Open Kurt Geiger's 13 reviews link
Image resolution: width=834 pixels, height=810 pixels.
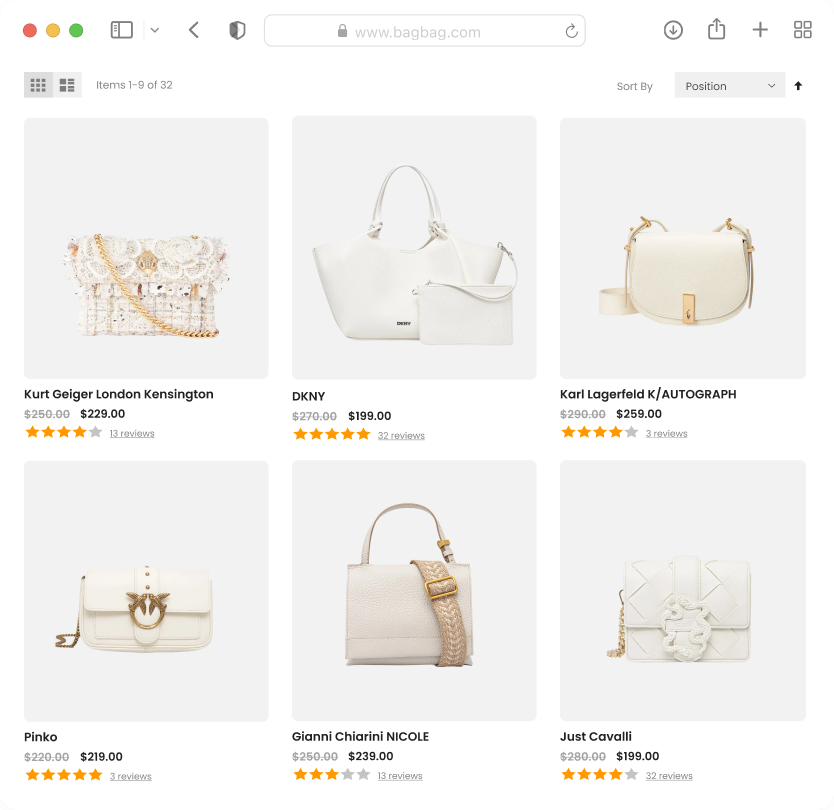click(132, 434)
